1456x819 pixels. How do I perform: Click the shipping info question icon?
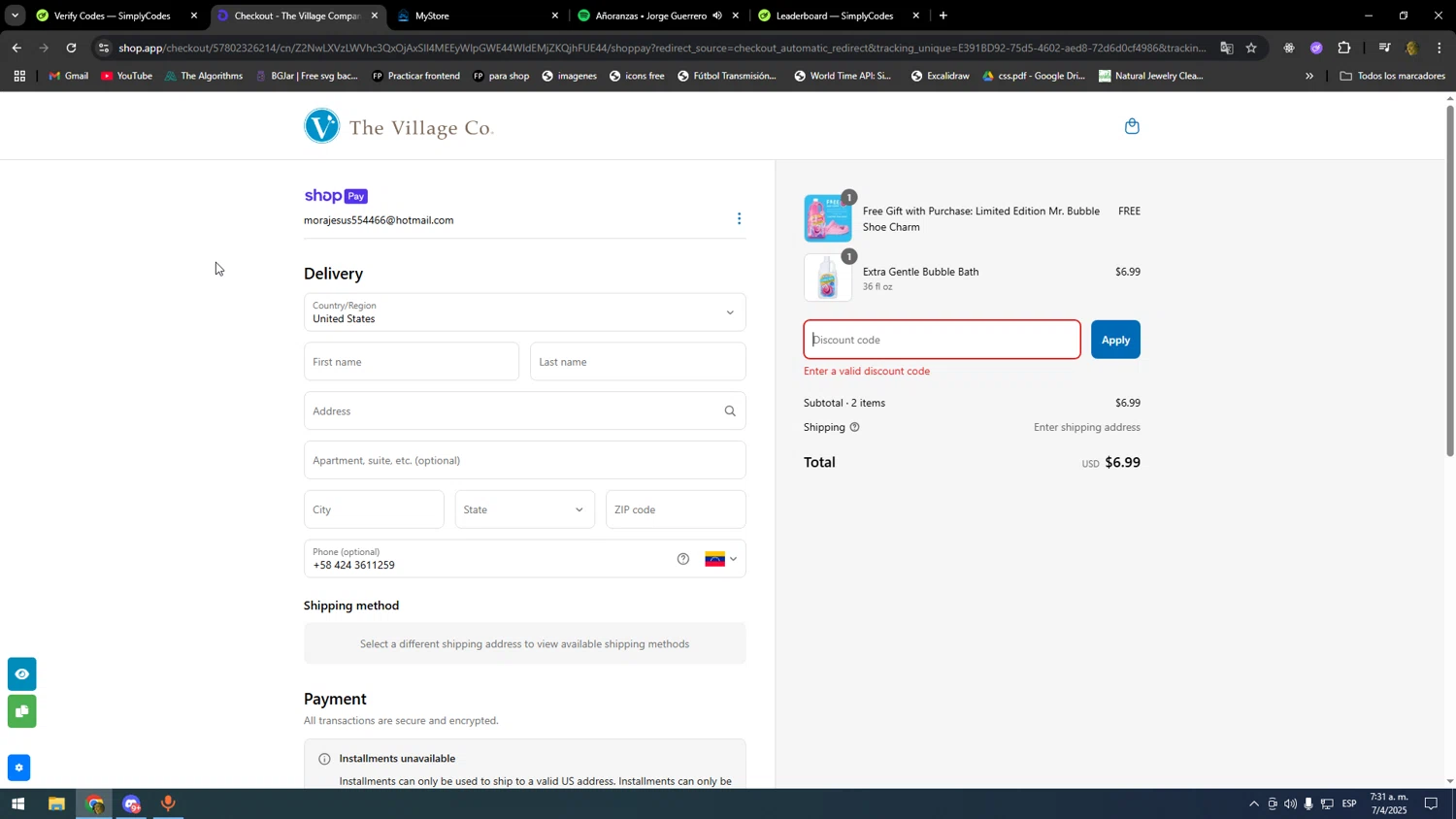click(854, 427)
